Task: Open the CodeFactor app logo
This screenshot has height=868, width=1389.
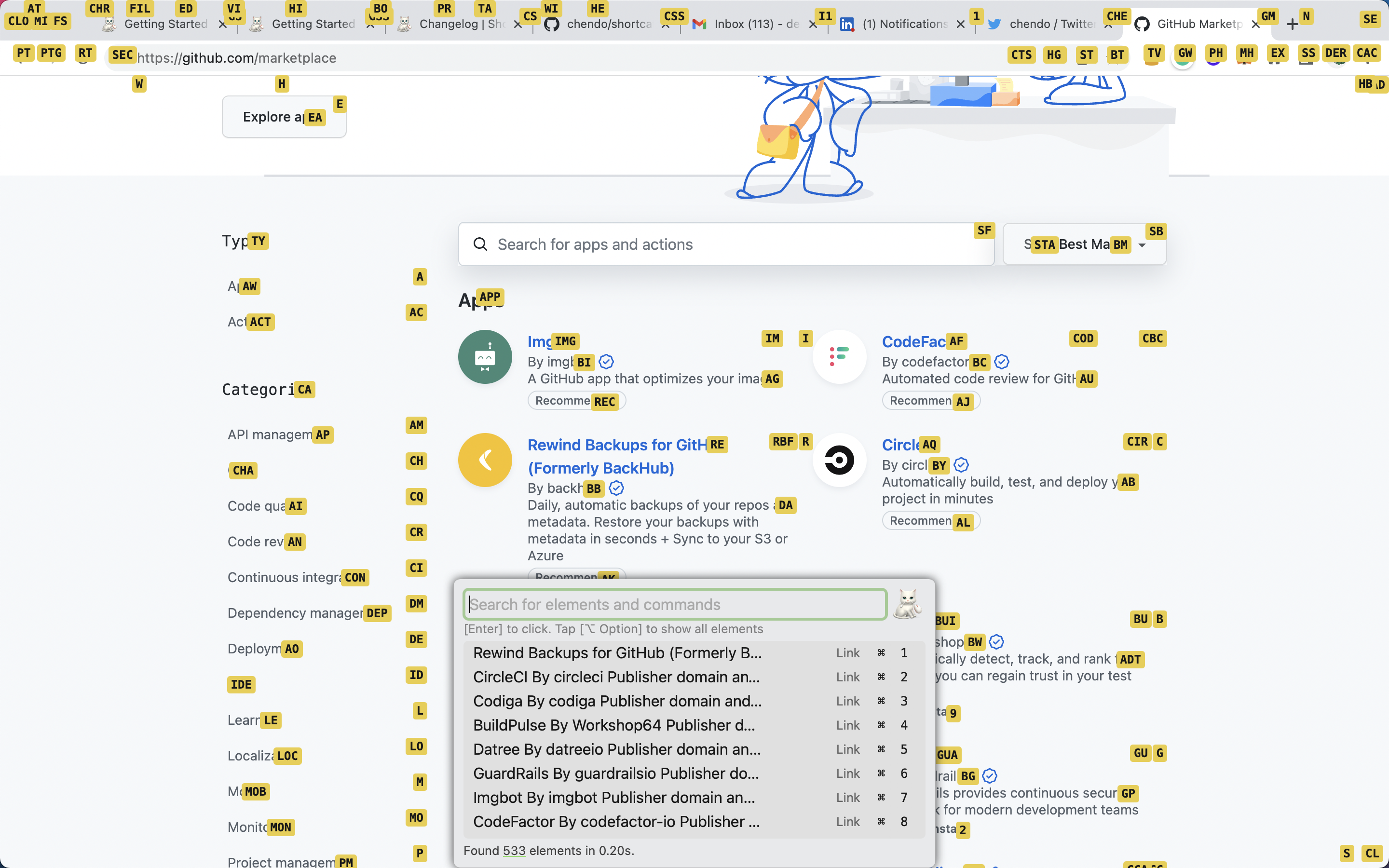Action: [x=839, y=356]
